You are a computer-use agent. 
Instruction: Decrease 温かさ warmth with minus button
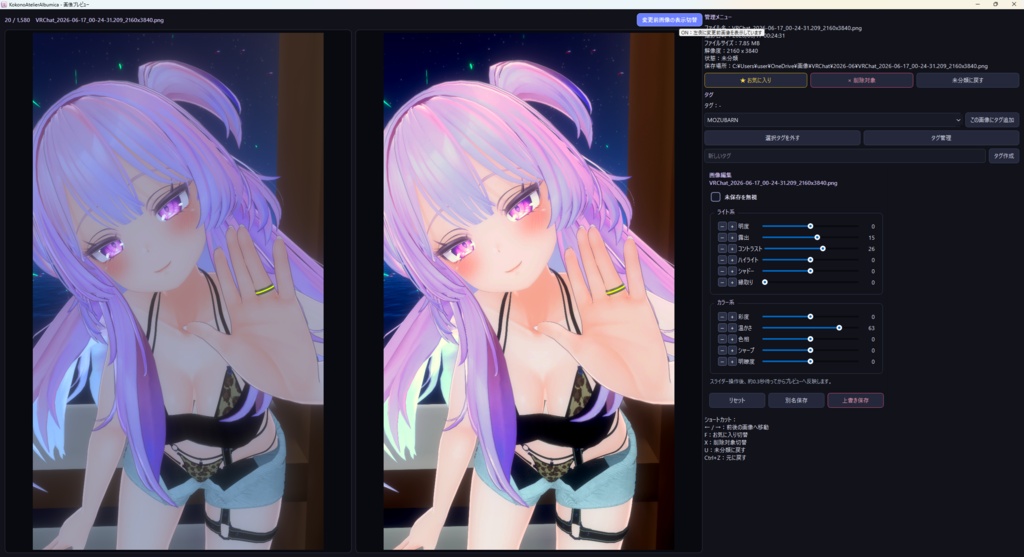point(722,328)
